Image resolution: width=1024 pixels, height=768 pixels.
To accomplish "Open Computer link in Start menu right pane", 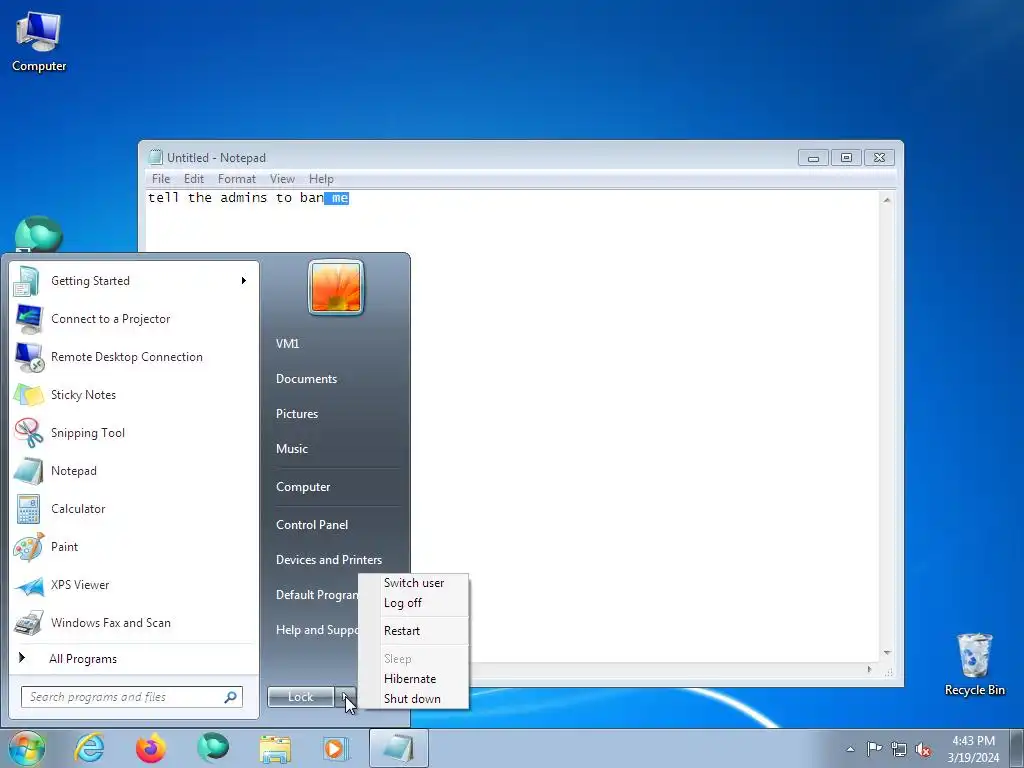I will click(x=302, y=487).
